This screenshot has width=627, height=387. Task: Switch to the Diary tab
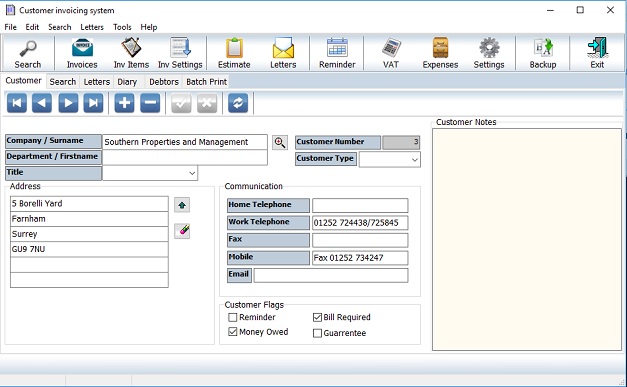127,82
